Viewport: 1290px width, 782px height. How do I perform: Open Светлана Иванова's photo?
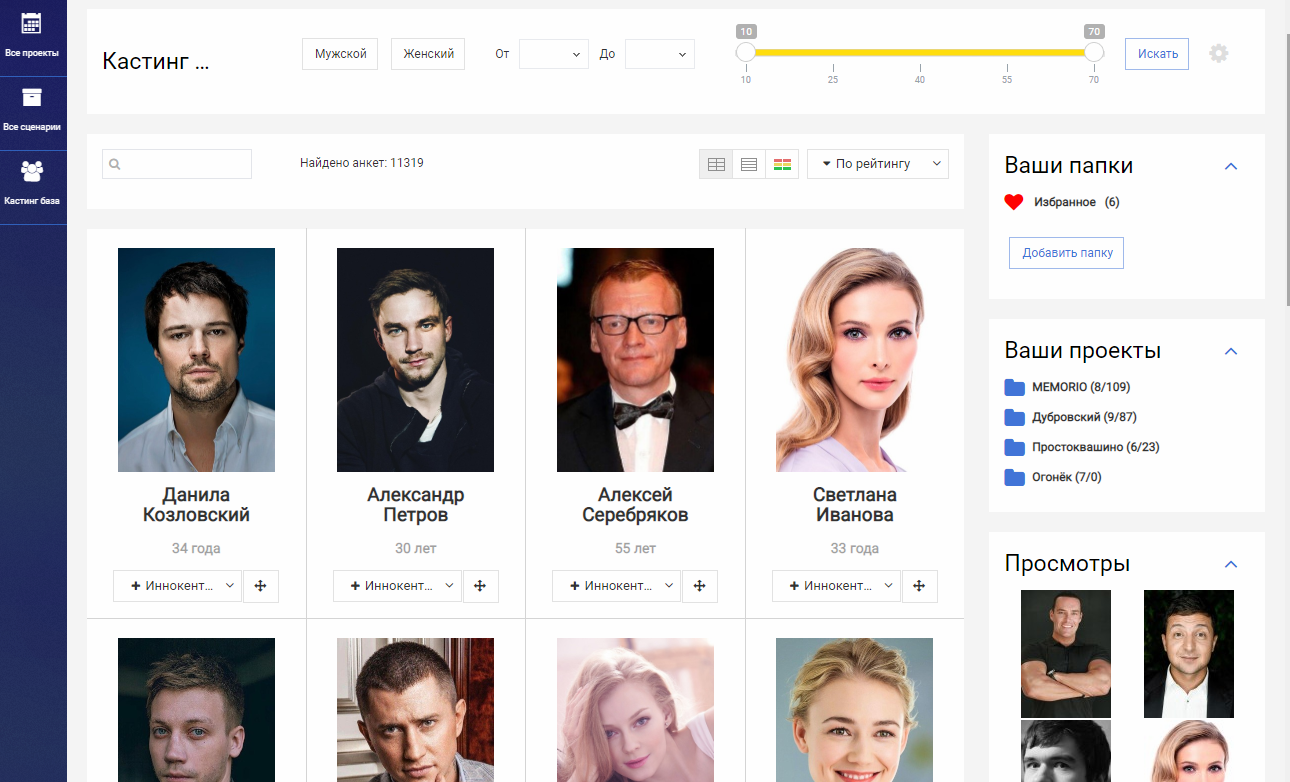pyautogui.click(x=854, y=360)
